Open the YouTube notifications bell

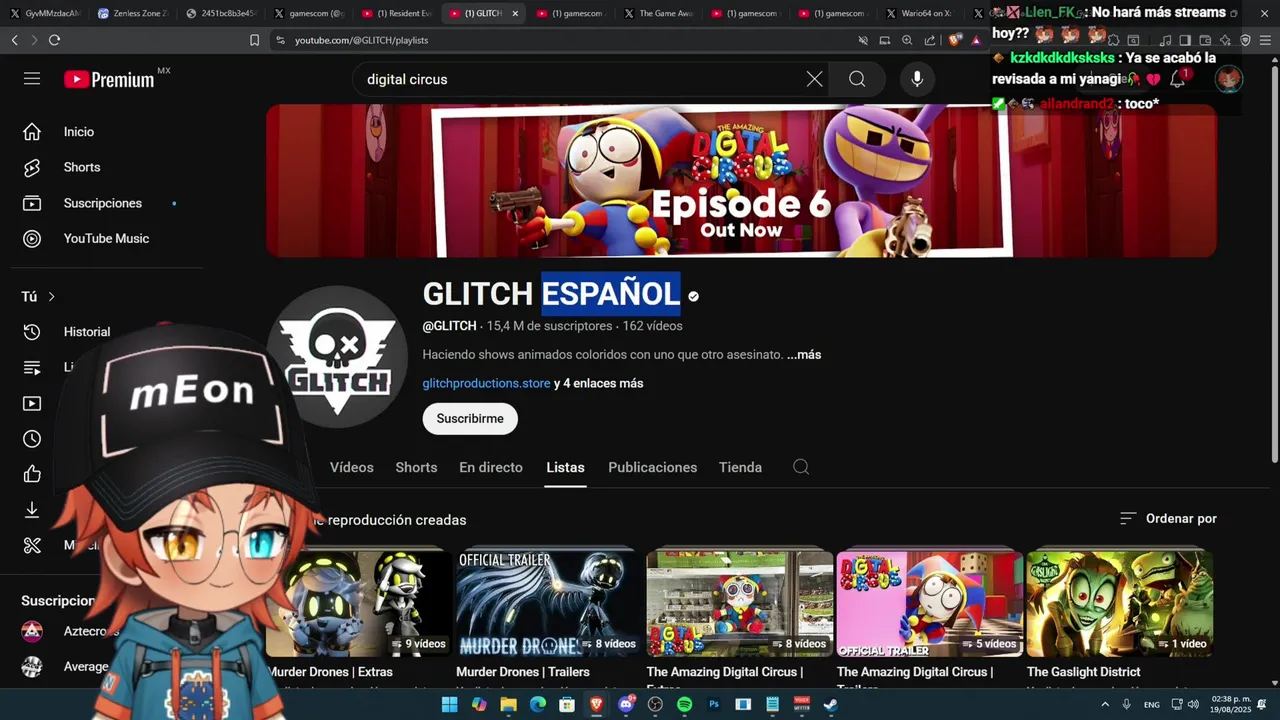[1178, 79]
